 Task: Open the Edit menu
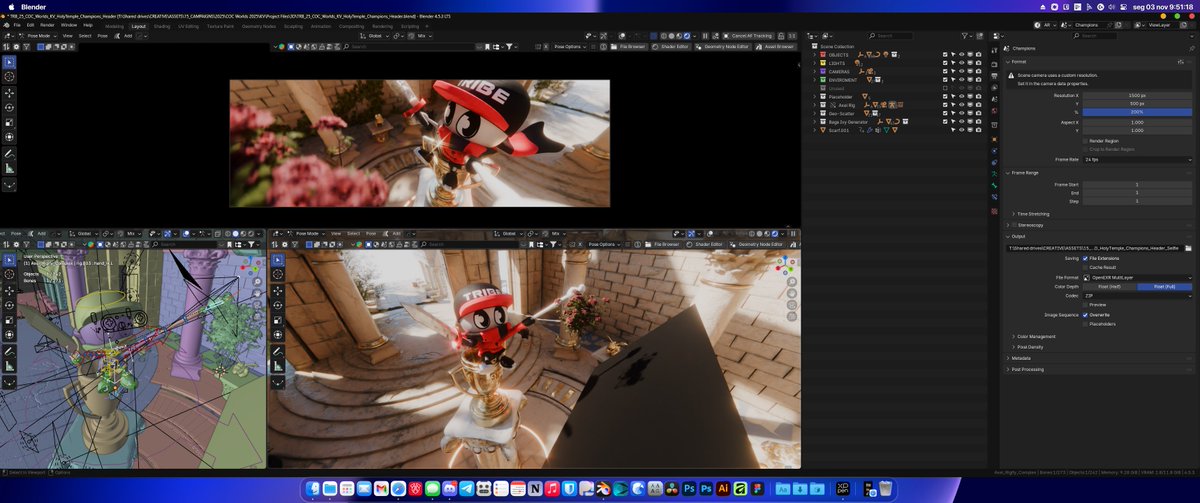pyautogui.click(x=30, y=25)
